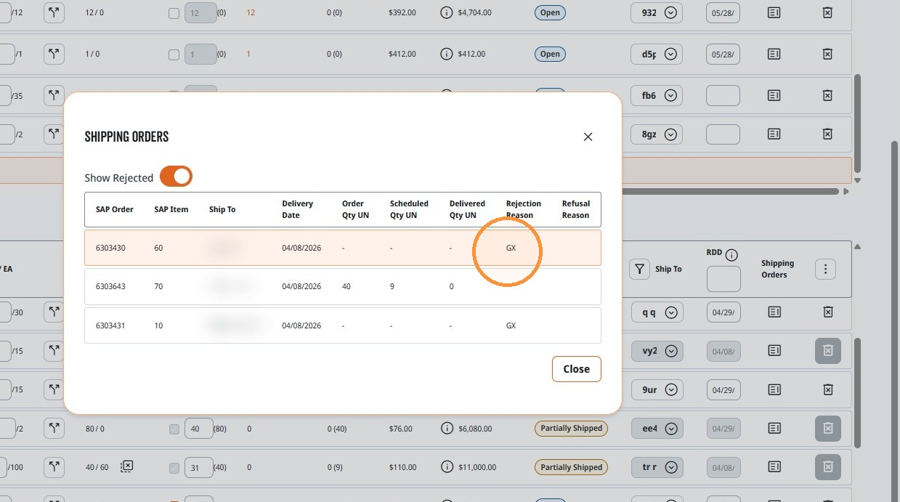Toggle off the Show Rejected switch
The height and width of the screenshot is (502, 900).
point(176,177)
